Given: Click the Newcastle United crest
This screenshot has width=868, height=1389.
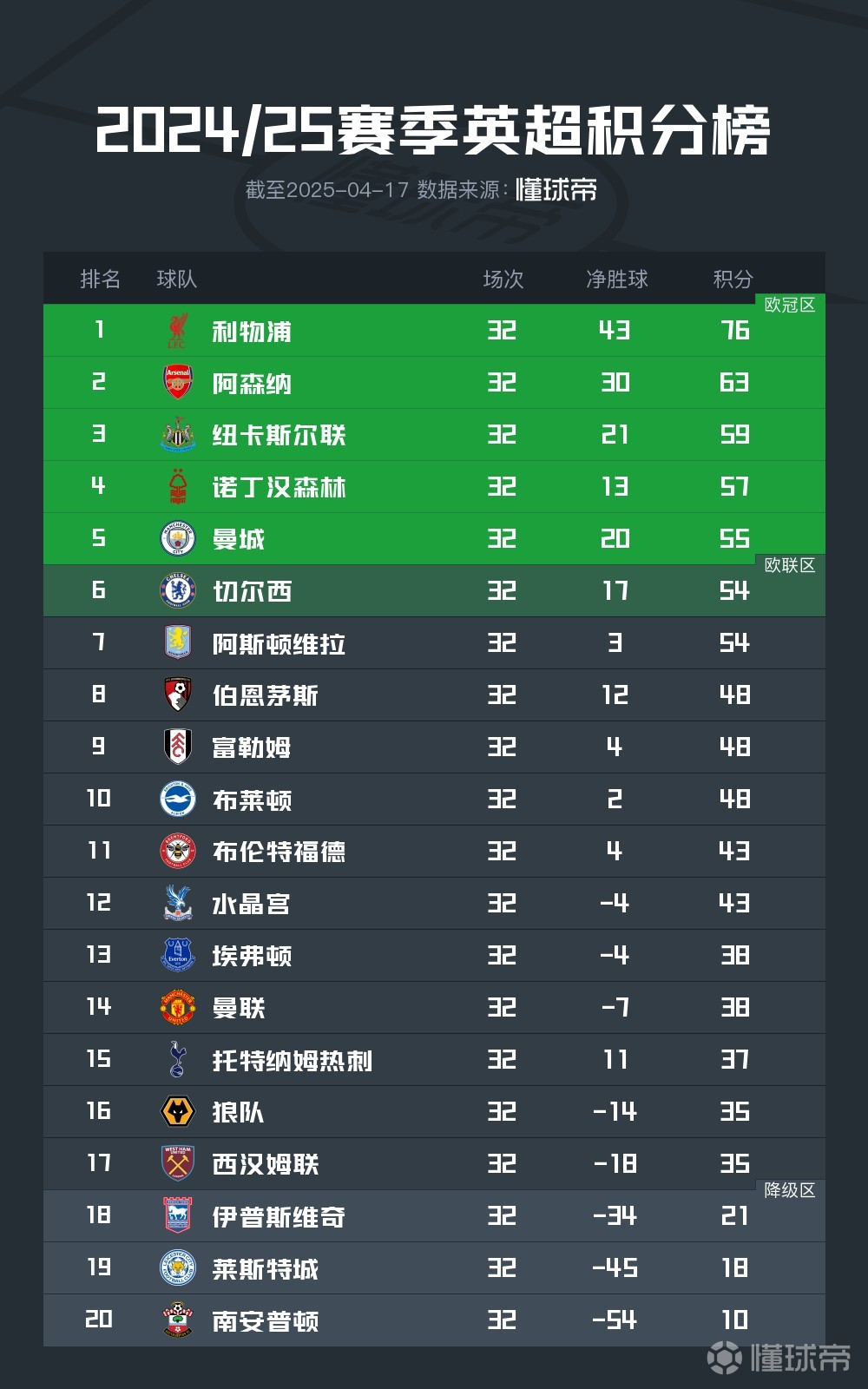Looking at the screenshot, I should point(178,434).
